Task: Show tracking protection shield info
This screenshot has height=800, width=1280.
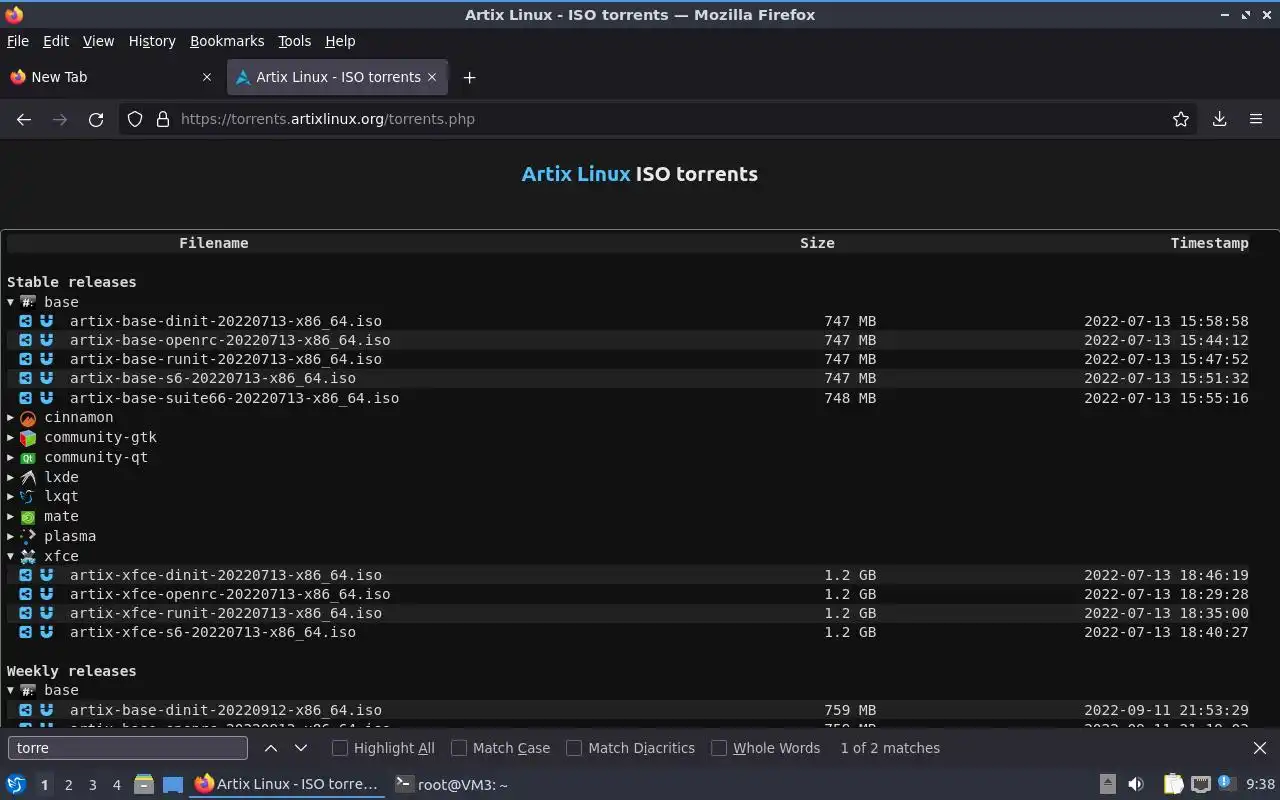Action: pyautogui.click(x=135, y=119)
